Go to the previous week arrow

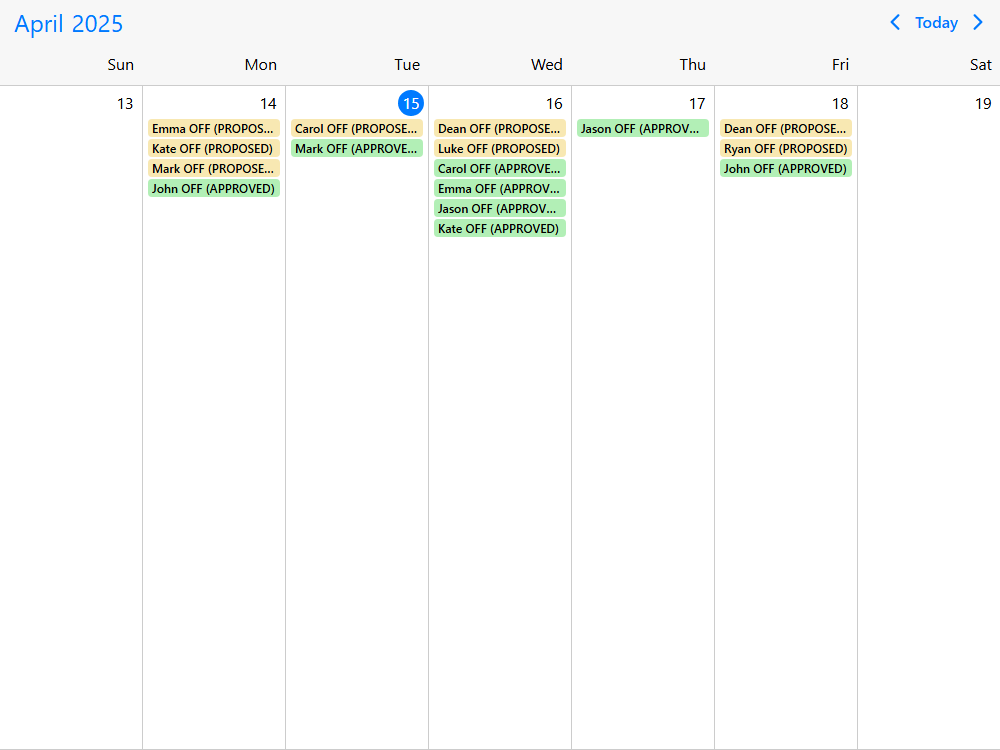point(895,23)
